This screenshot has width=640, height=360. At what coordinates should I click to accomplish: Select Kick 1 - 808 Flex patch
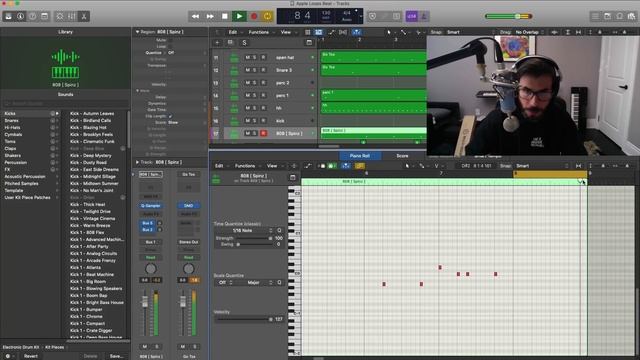tap(87, 232)
